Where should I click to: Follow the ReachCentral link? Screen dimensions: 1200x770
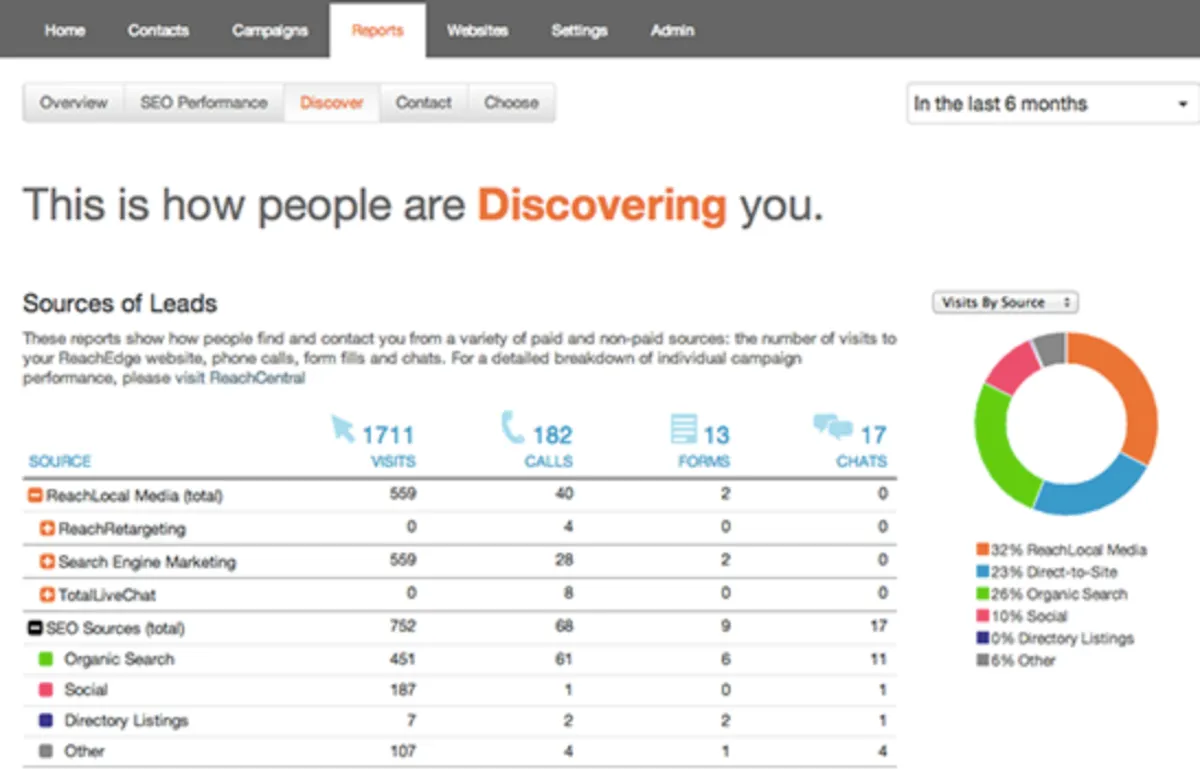pyautogui.click(x=257, y=379)
